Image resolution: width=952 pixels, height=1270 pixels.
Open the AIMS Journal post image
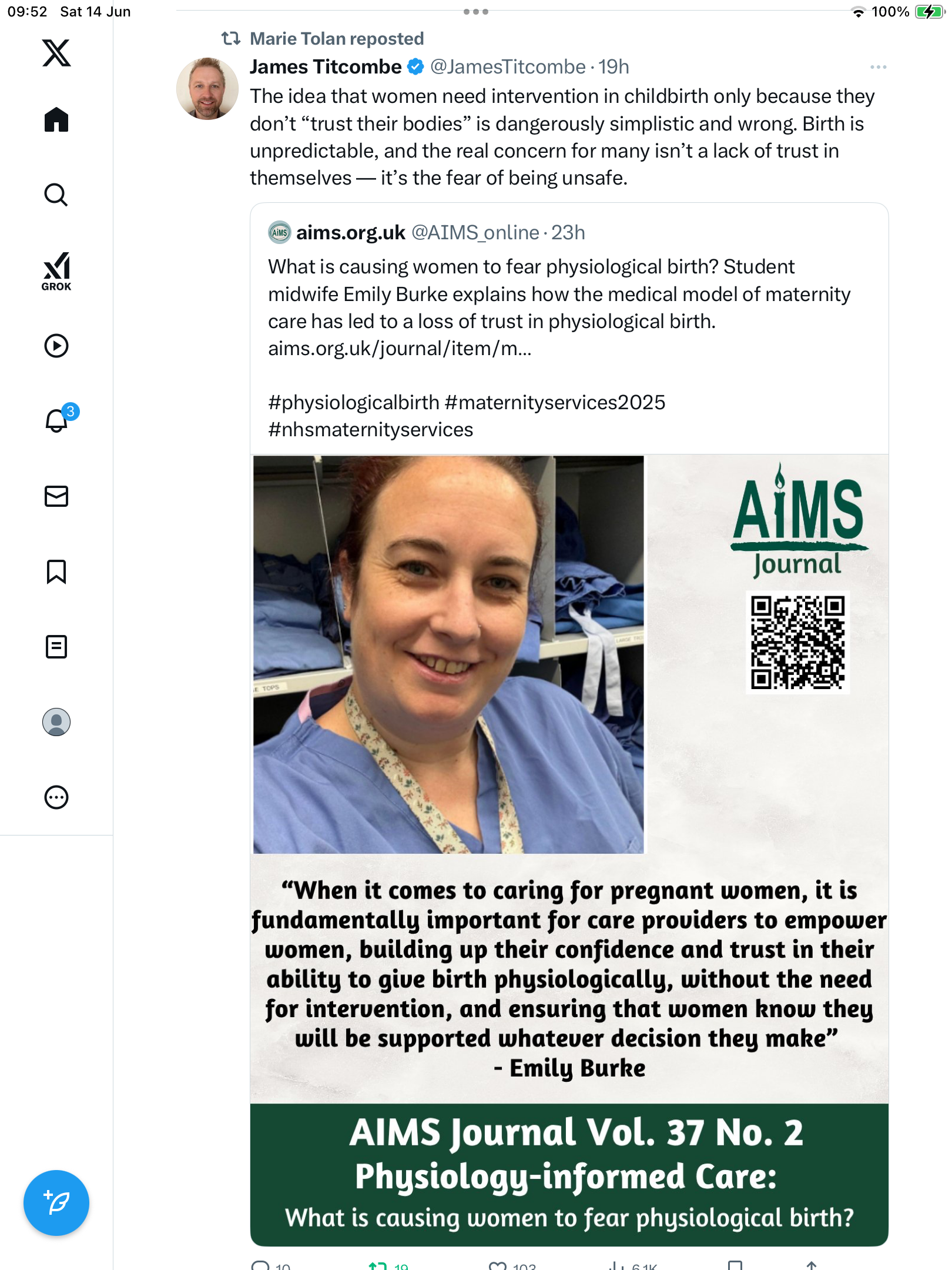tap(569, 850)
